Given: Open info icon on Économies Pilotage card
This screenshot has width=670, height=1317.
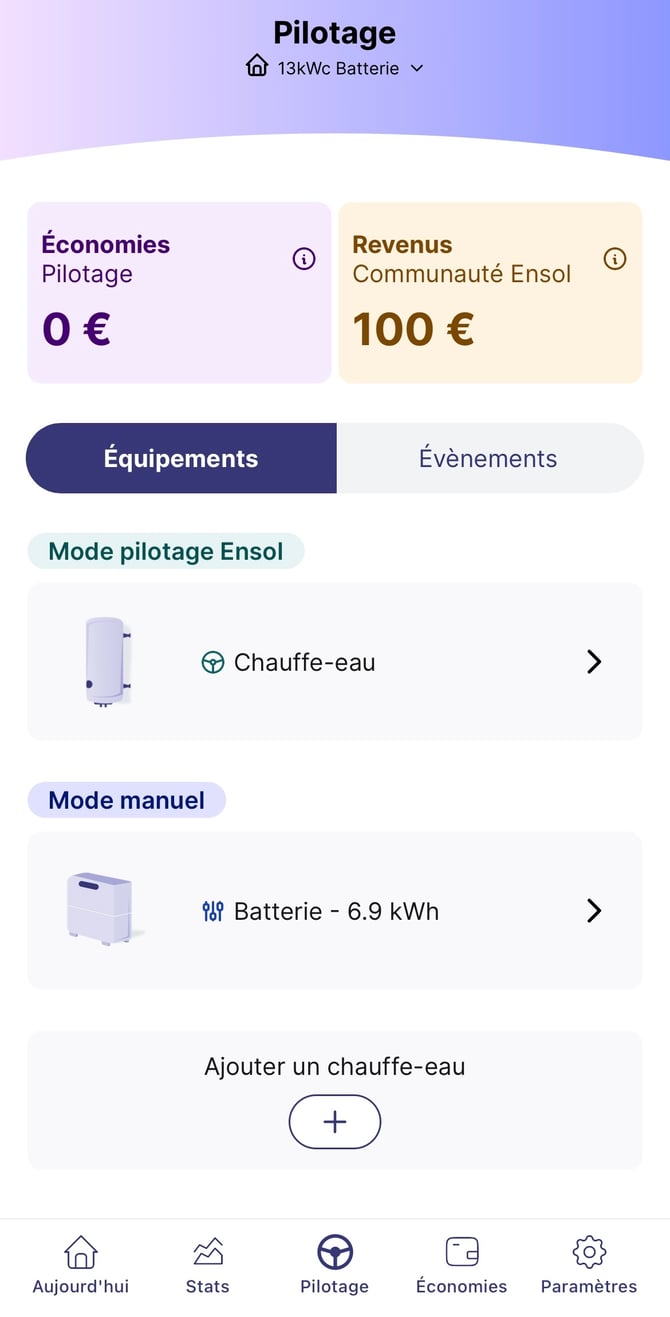Looking at the screenshot, I should click(304, 259).
